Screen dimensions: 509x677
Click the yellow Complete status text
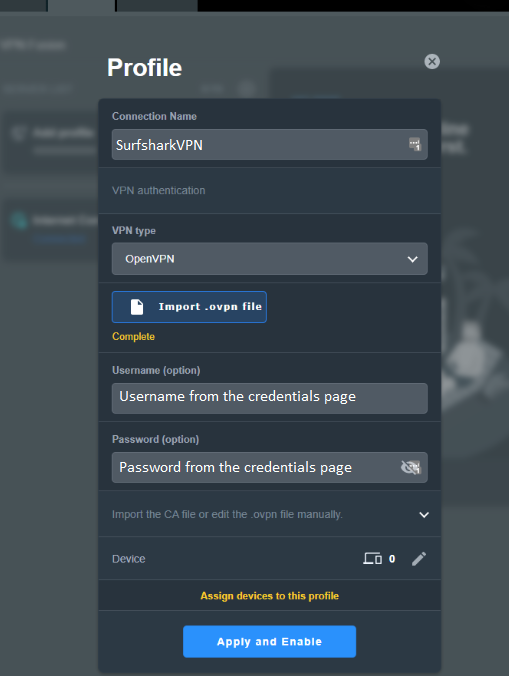pyautogui.click(x=133, y=336)
